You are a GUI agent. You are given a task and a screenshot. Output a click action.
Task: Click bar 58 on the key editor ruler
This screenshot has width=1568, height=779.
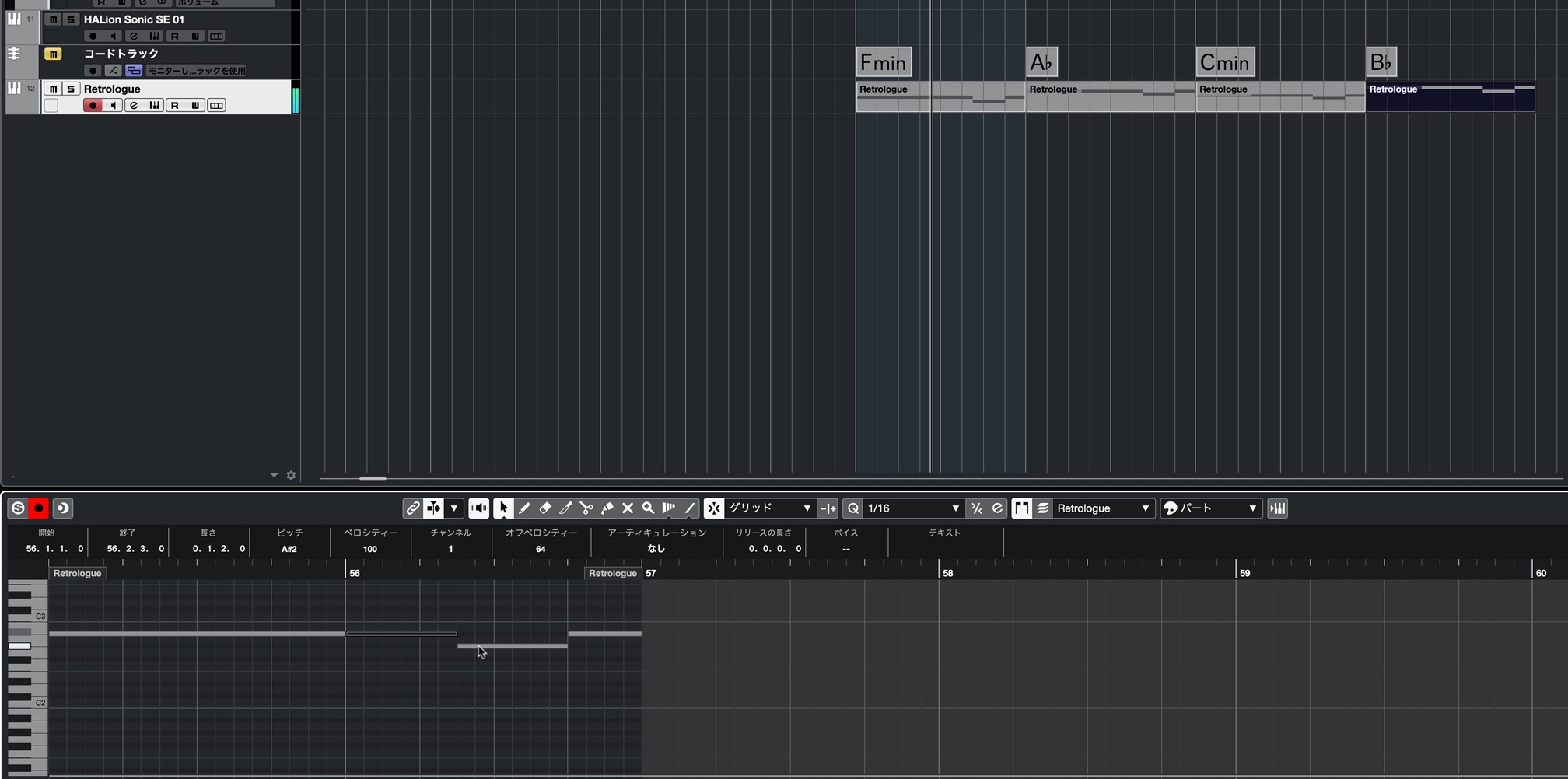point(947,573)
